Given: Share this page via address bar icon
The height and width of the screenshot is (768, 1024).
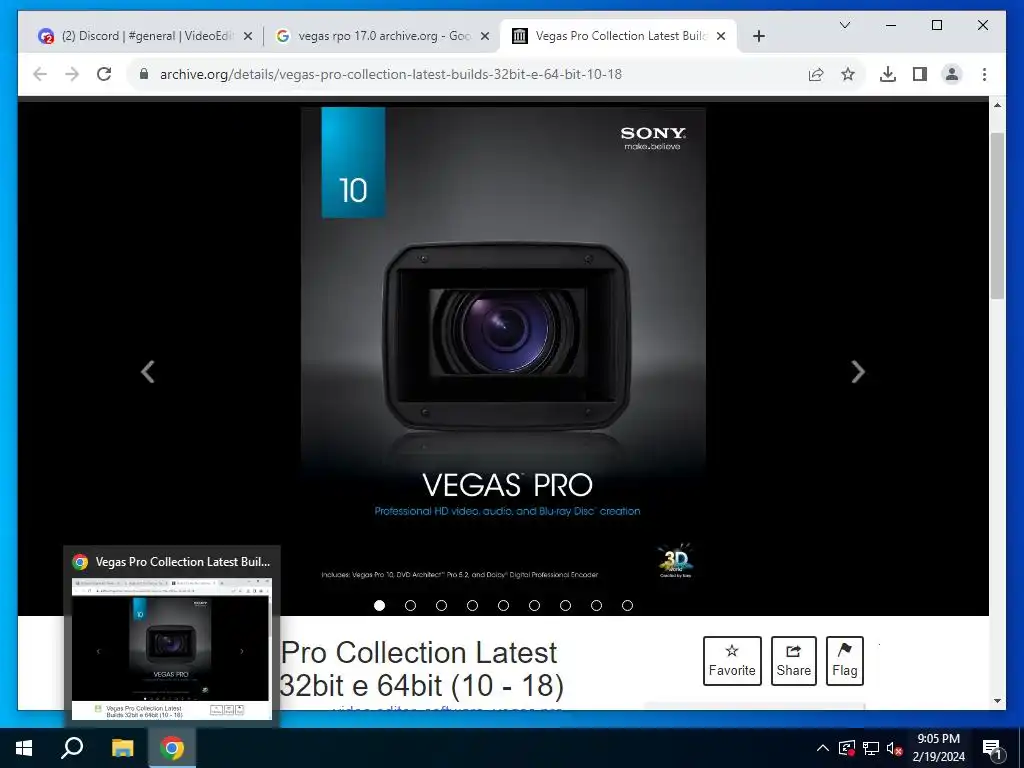Looking at the screenshot, I should (x=816, y=74).
